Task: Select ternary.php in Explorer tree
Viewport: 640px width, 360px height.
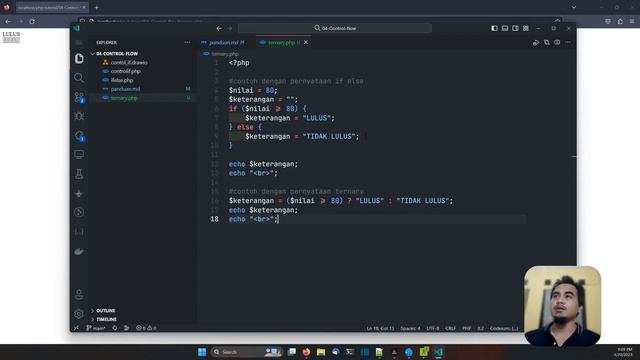Action: point(124,98)
